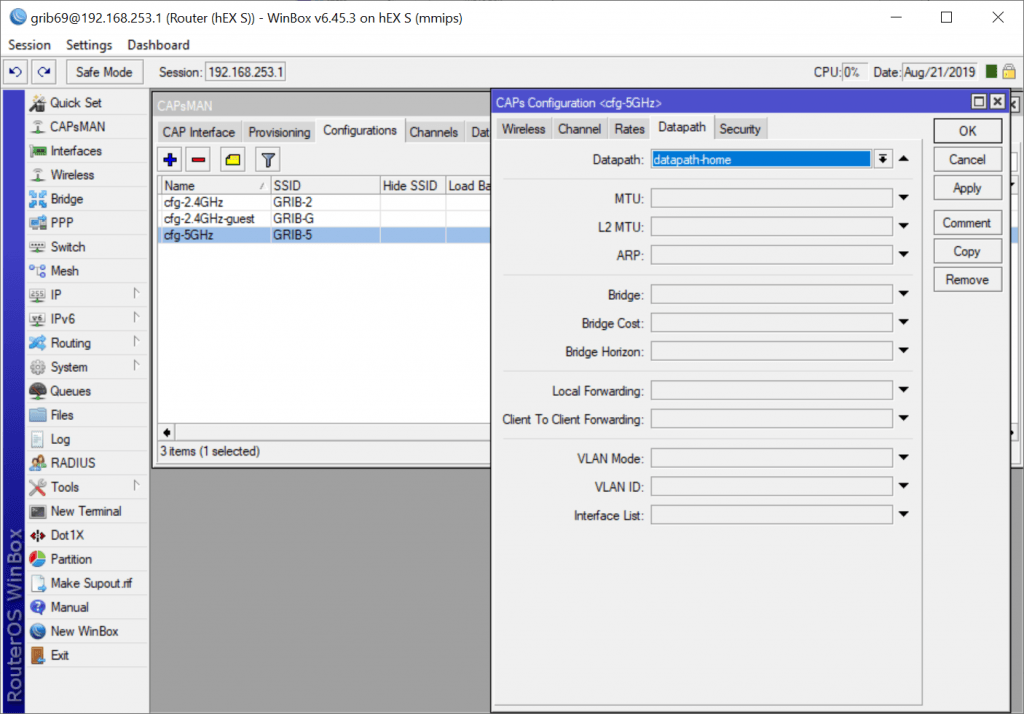Open the Manual
Screen dimensions: 1024x714
tap(69, 608)
